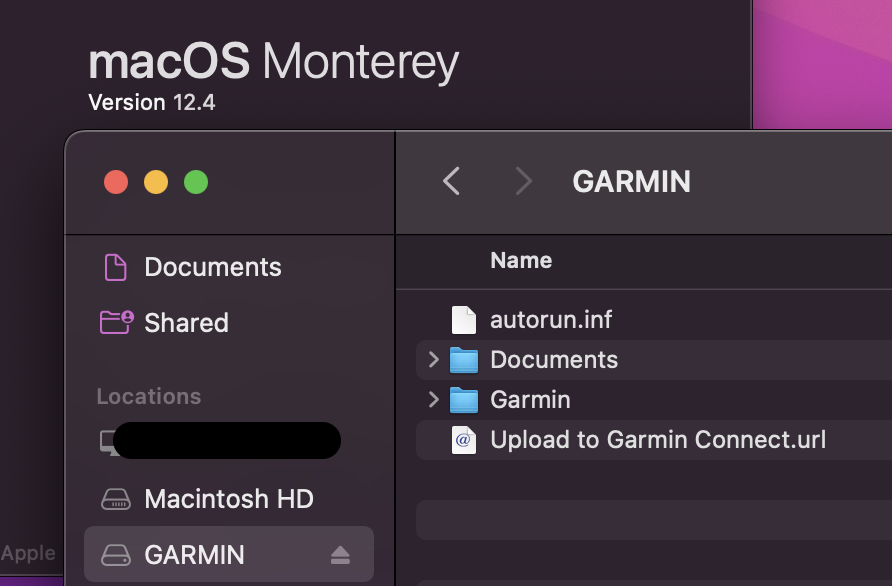Click the GARMIN window title
The width and height of the screenshot is (892, 586).
[x=631, y=182]
